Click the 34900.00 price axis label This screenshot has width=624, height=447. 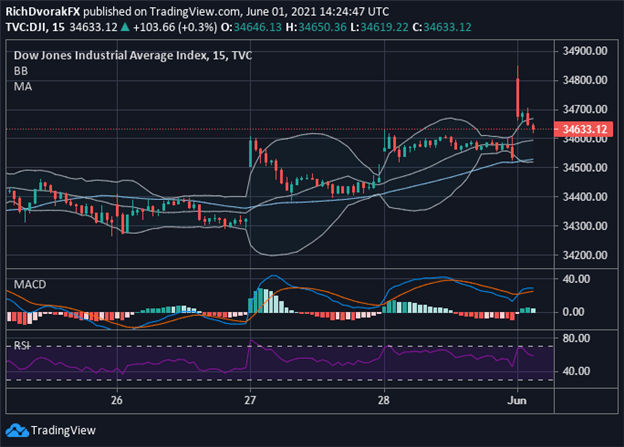click(x=585, y=51)
